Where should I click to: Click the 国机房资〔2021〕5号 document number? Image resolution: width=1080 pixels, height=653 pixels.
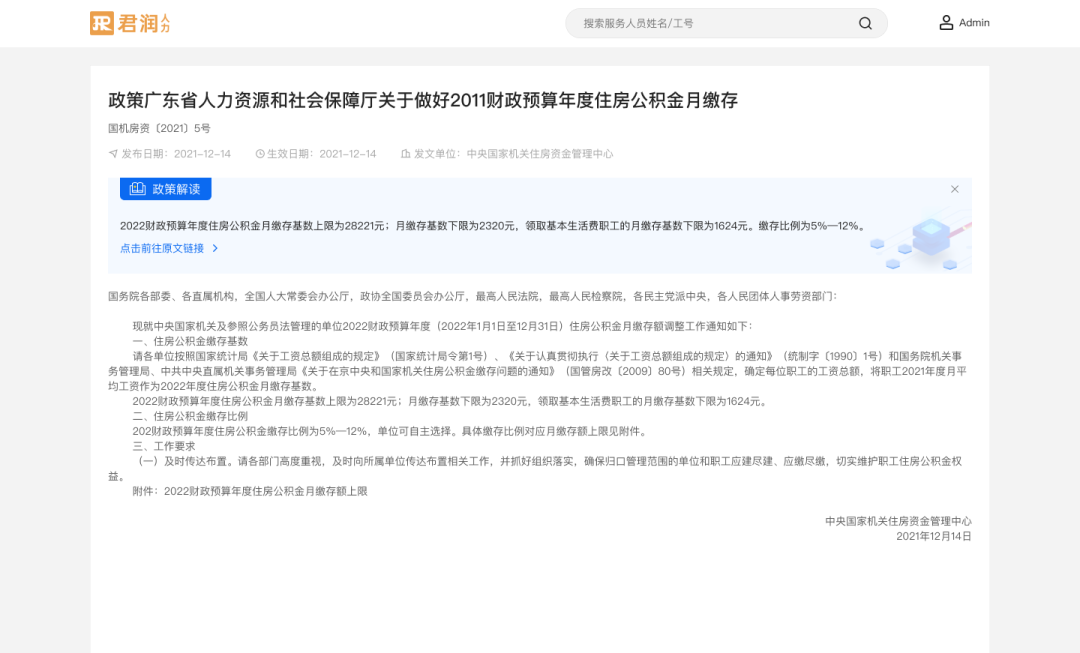click(x=161, y=128)
